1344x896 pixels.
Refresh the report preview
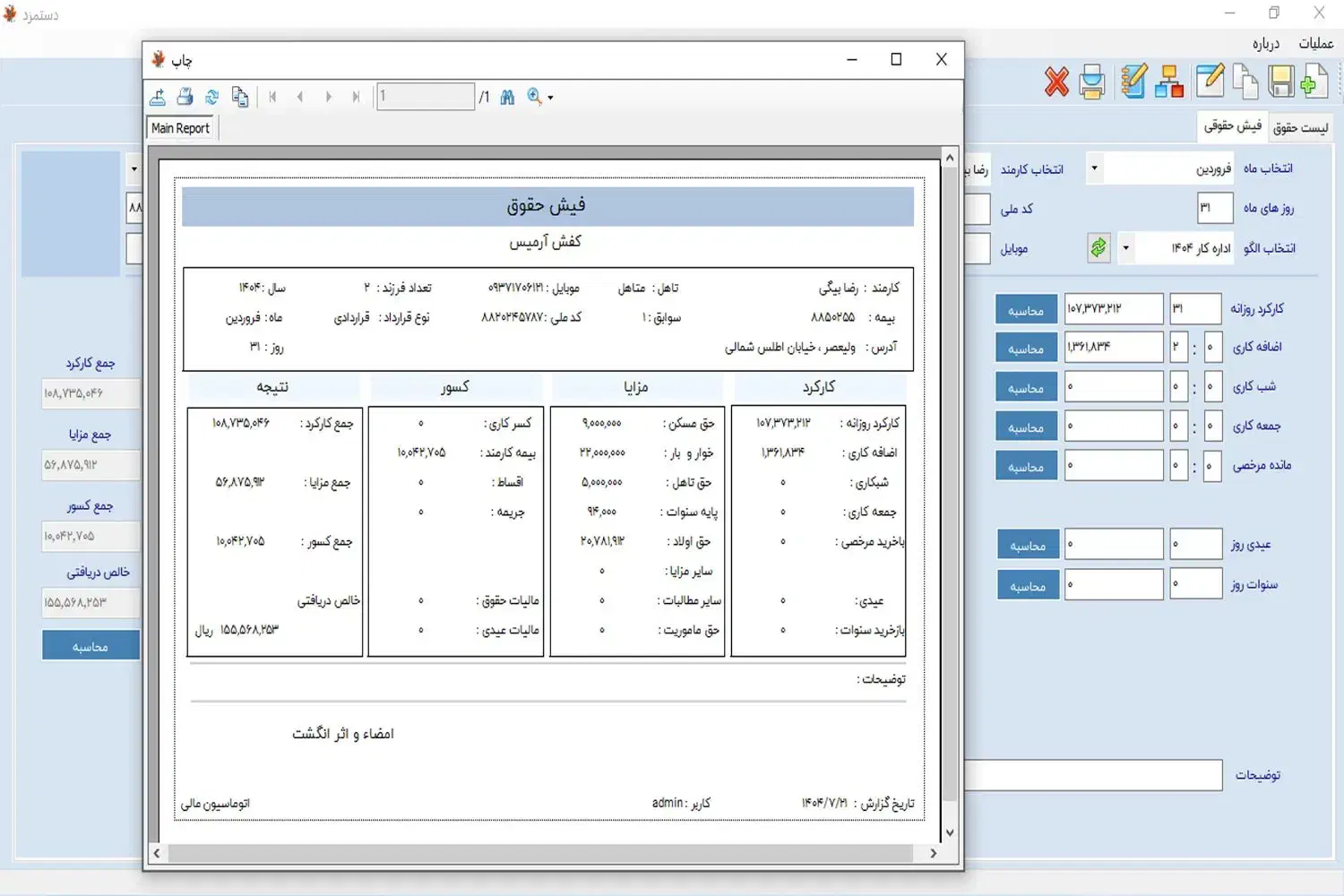point(212,97)
